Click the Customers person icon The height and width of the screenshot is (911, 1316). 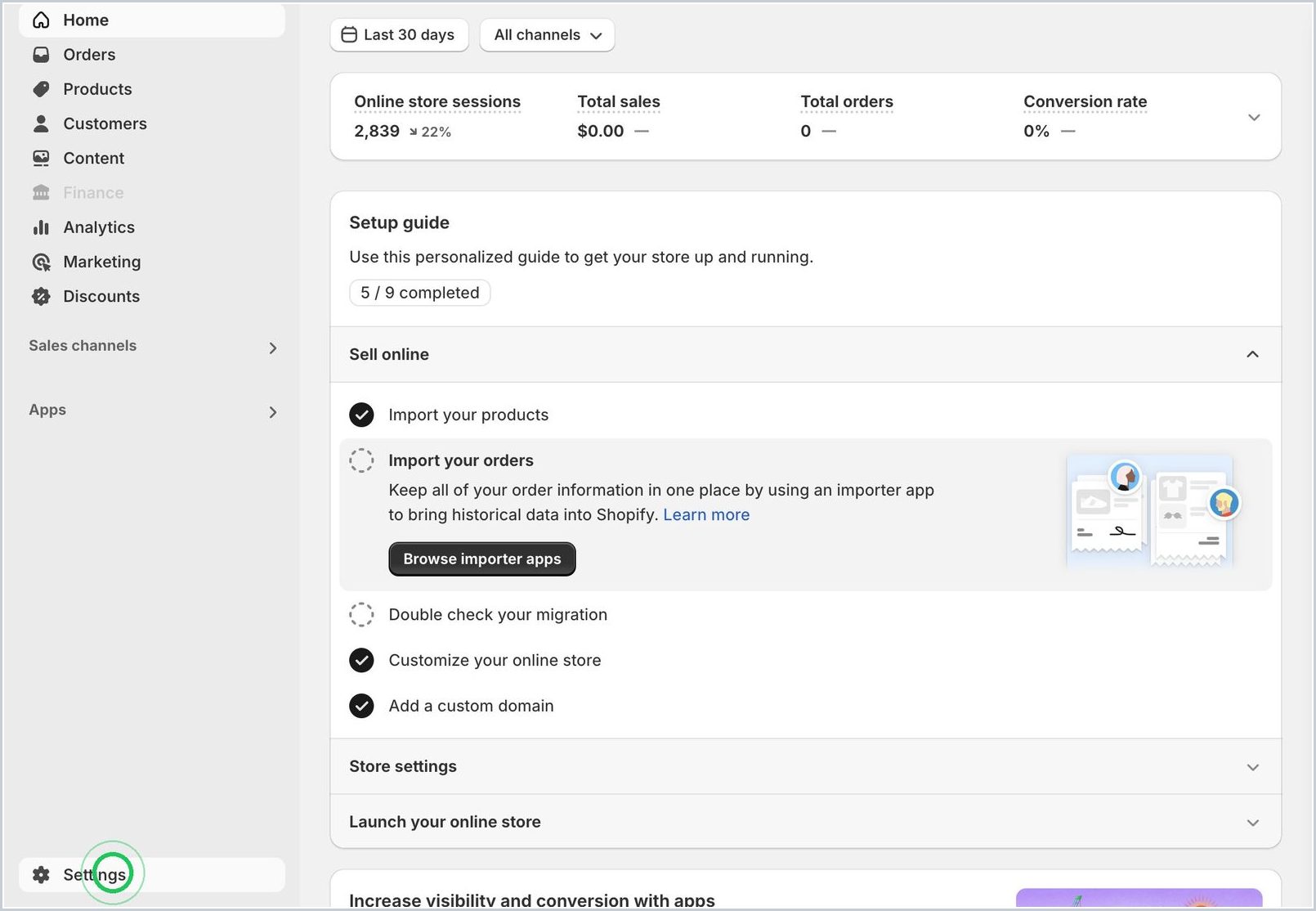[41, 123]
